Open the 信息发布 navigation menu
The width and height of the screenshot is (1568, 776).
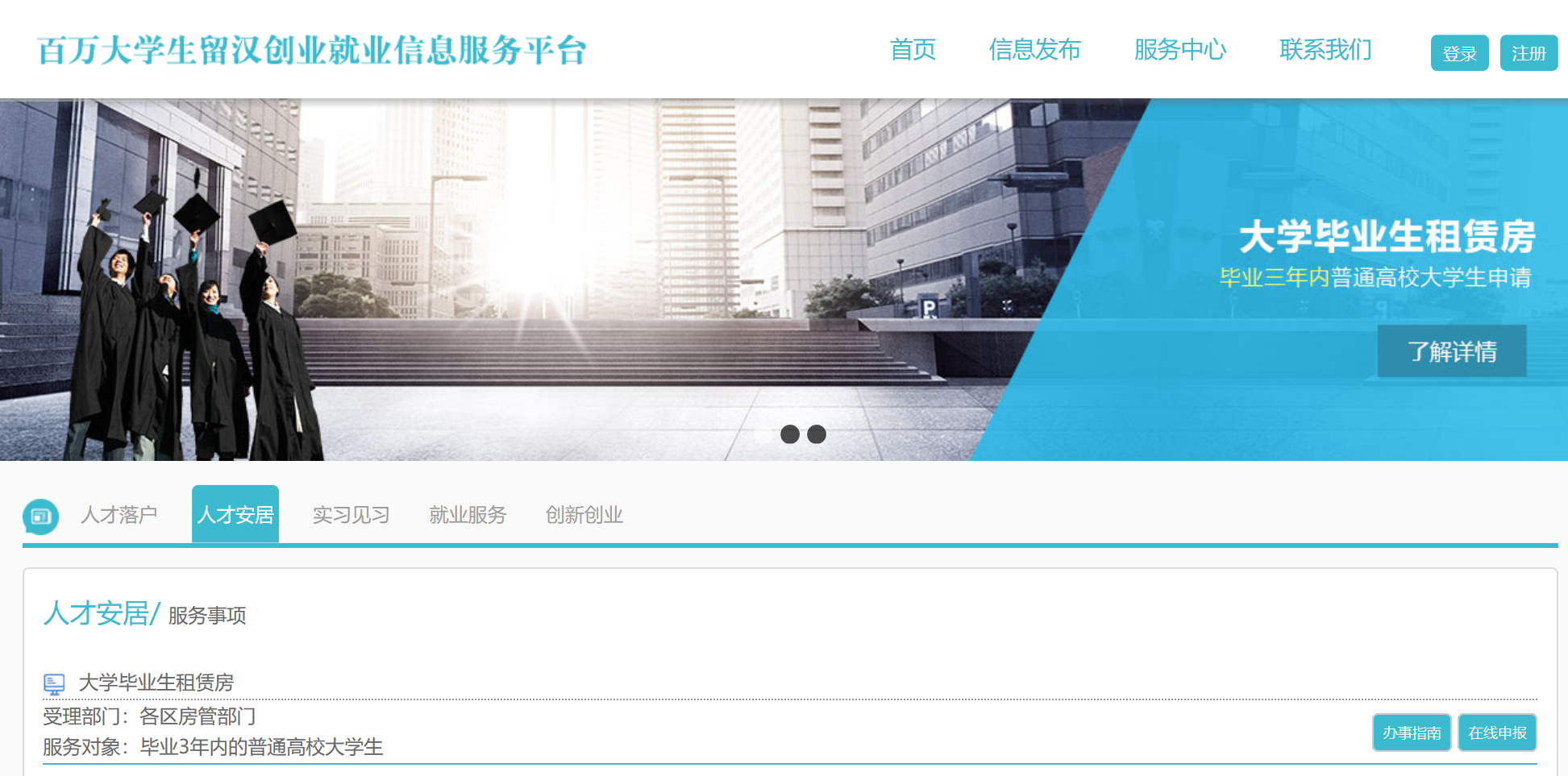click(x=1034, y=50)
